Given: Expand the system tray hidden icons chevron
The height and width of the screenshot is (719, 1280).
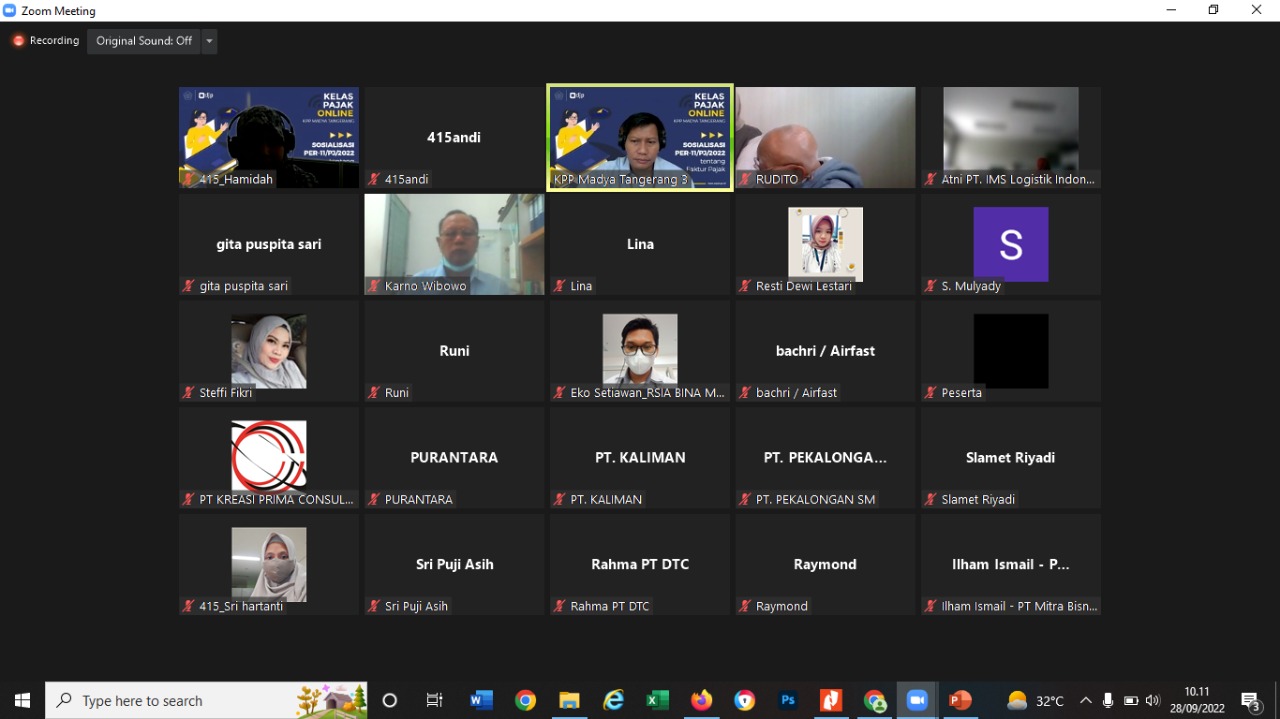Looking at the screenshot, I should [x=1086, y=701].
